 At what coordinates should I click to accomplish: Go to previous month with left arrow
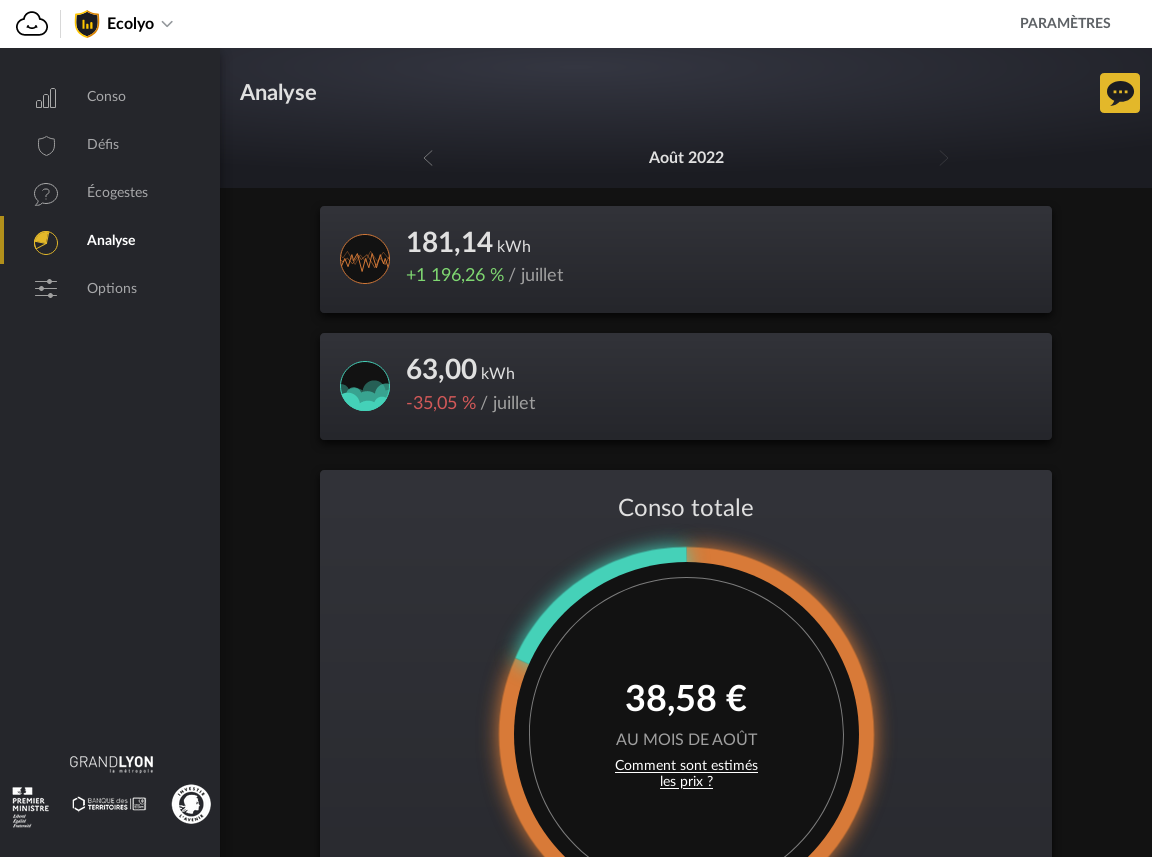click(x=428, y=157)
